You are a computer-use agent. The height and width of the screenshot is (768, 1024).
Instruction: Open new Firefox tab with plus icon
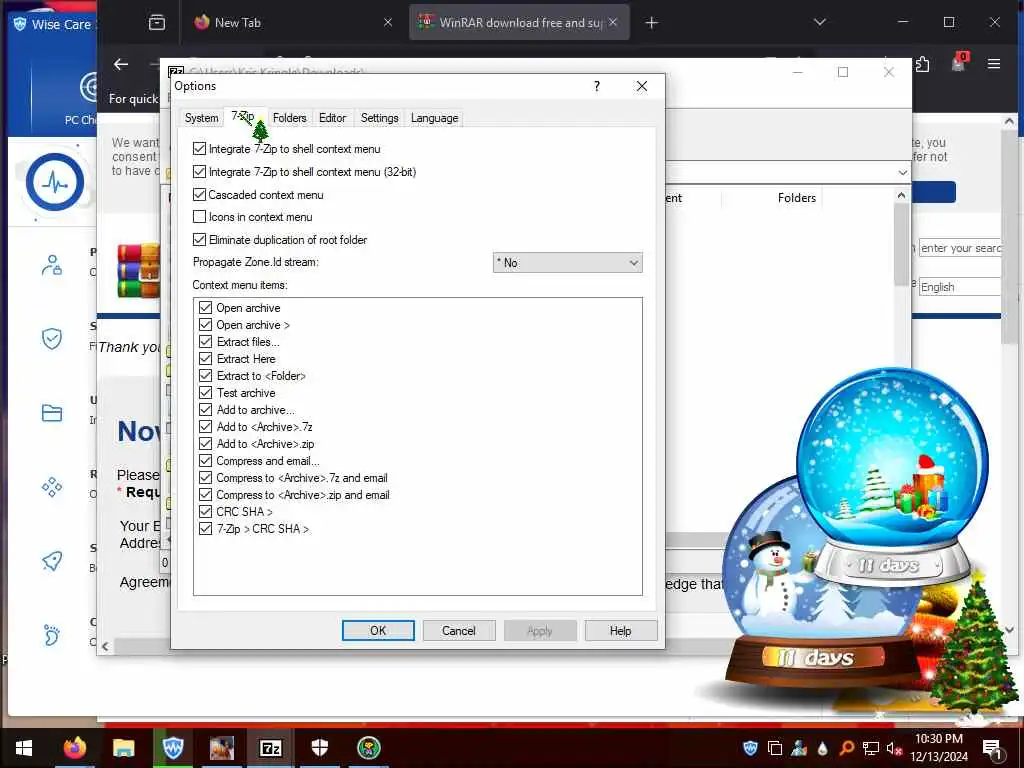(x=651, y=23)
